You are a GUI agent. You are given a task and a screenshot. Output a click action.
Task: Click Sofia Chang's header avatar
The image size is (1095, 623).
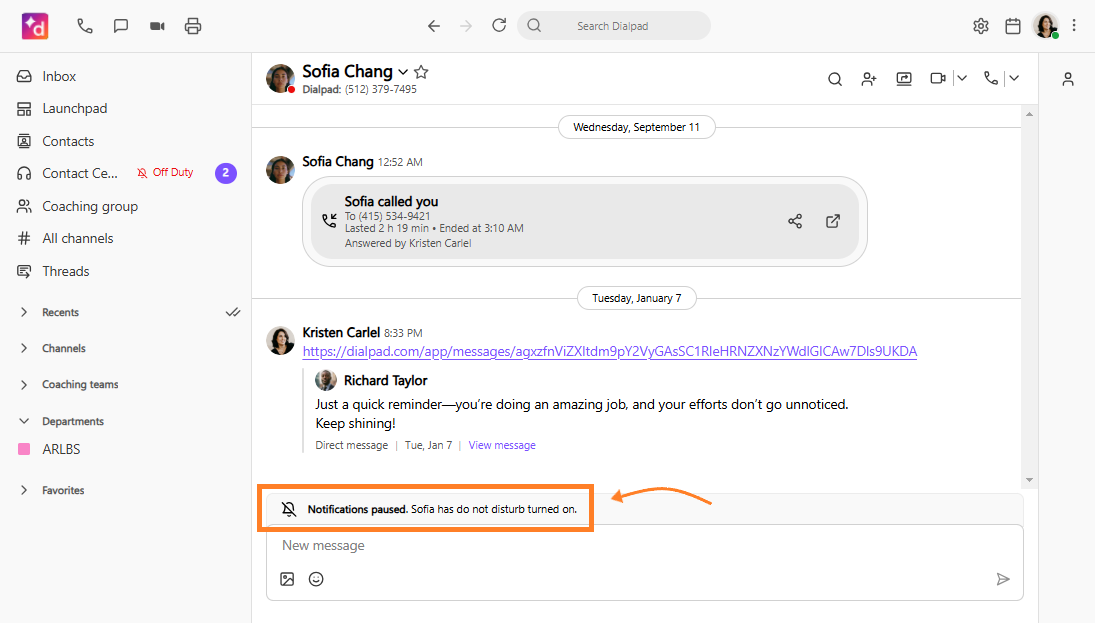tap(280, 78)
